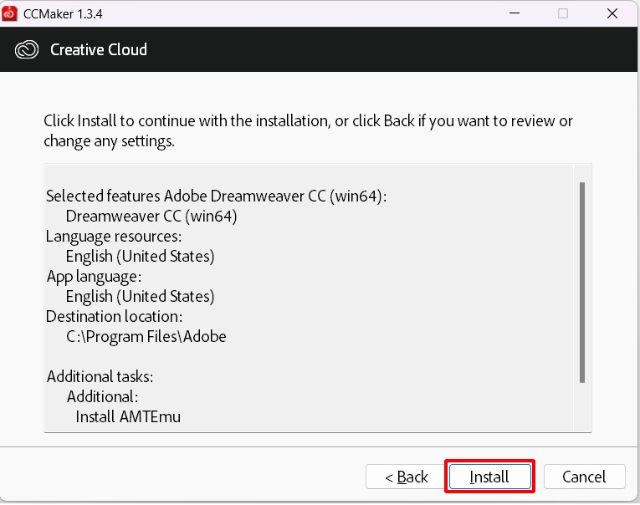Click the Destination location heading line
This screenshot has width=640, height=505.
[x=114, y=316]
